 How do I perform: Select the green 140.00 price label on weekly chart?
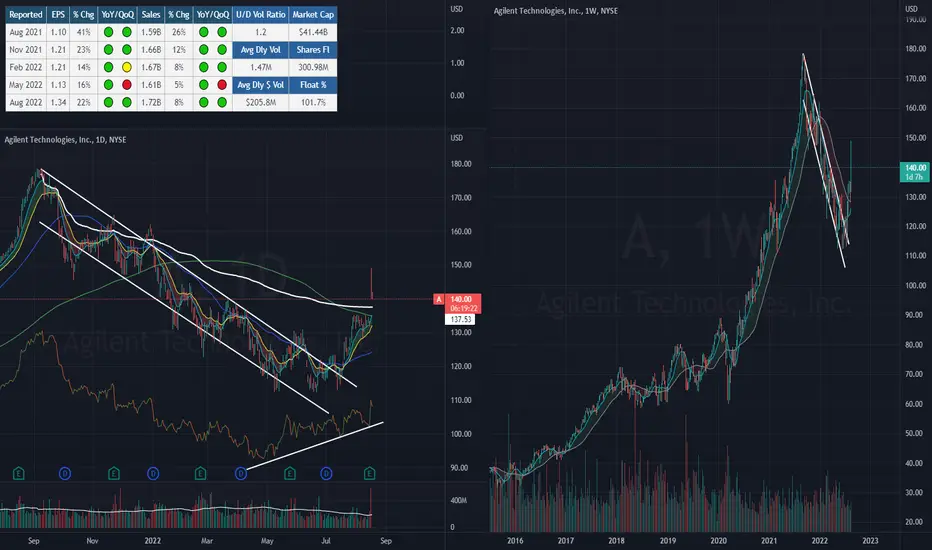pyautogui.click(x=914, y=172)
